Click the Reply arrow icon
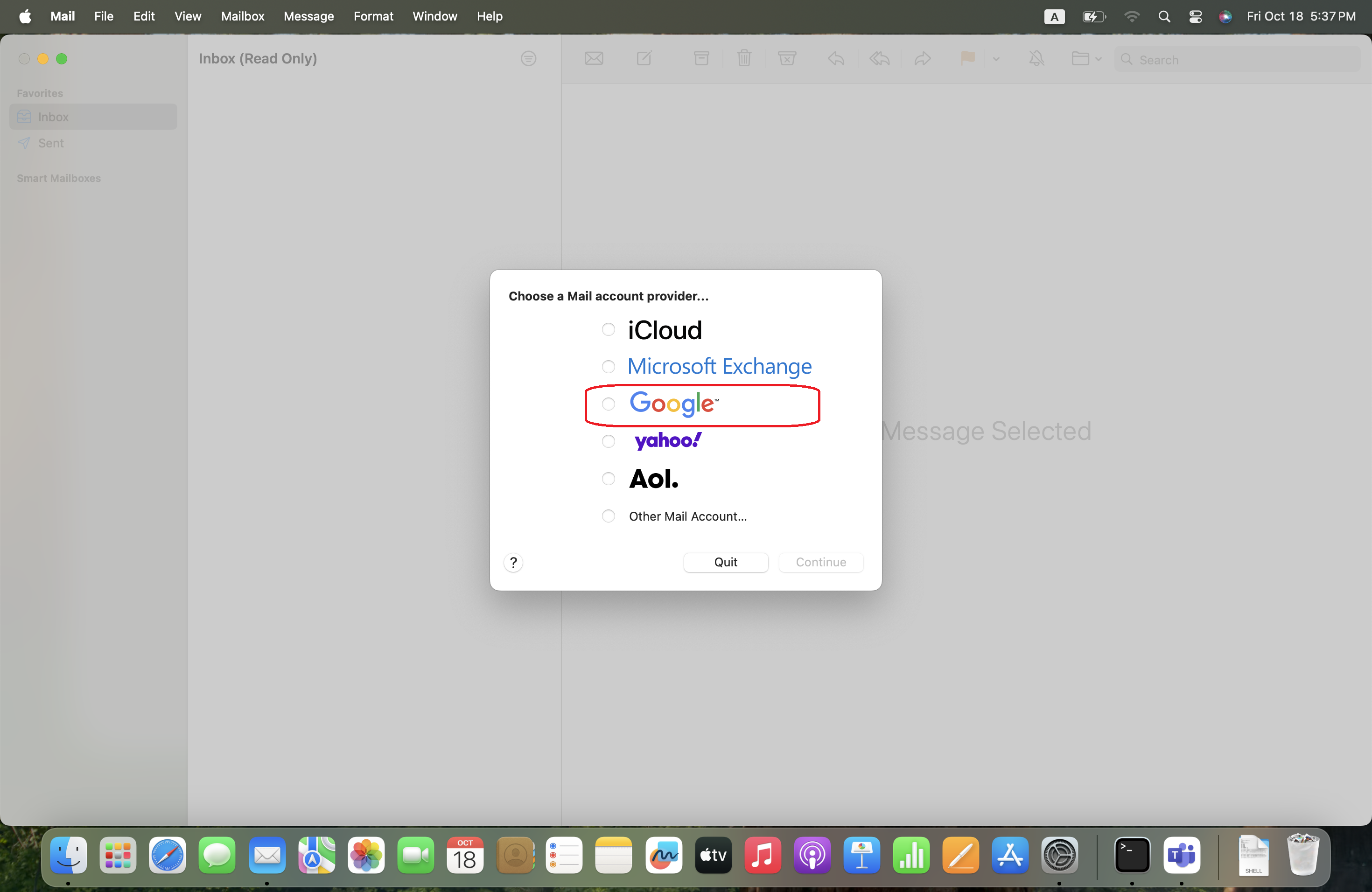Image resolution: width=1372 pixels, height=892 pixels. pyautogui.click(x=836, y=59)
